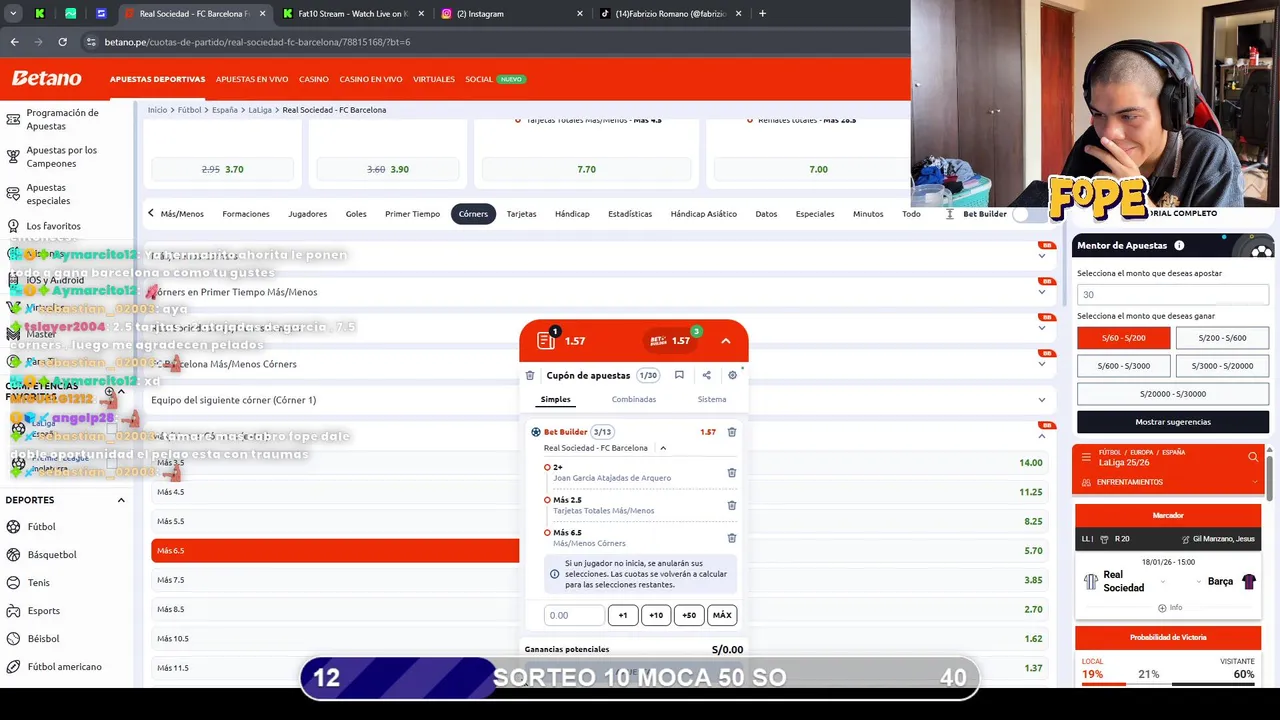Click the Básquetbol sidebar icon

click(13, 555)
